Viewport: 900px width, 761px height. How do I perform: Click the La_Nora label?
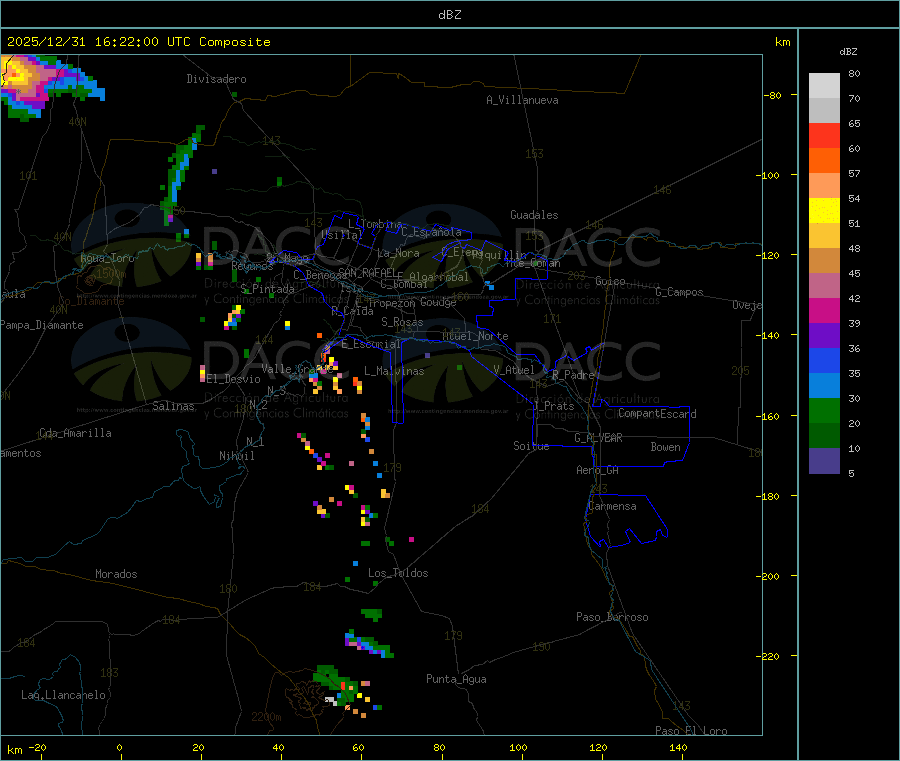(398, 253)
